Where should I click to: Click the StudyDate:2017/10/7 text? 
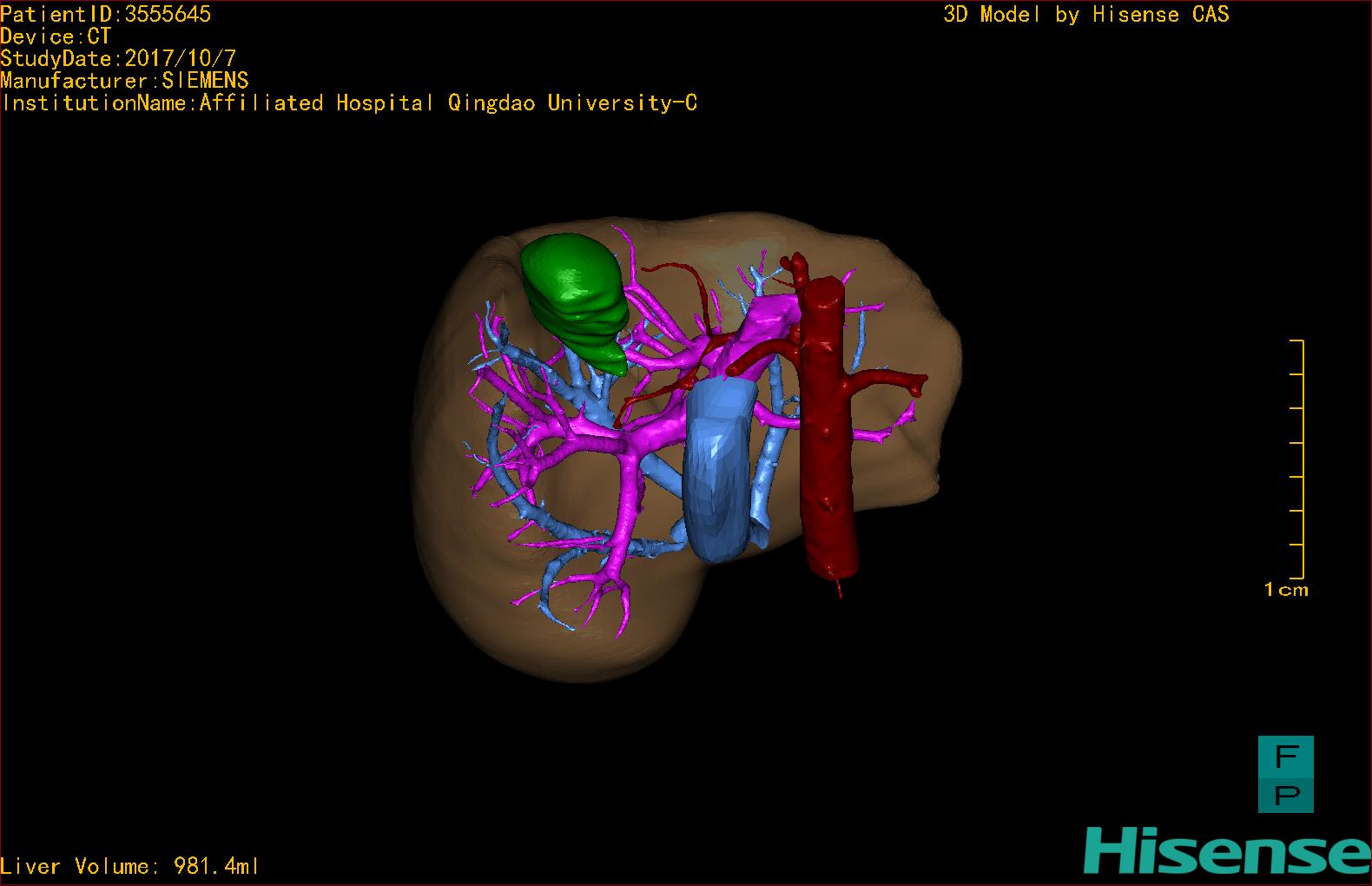[118, 58]
